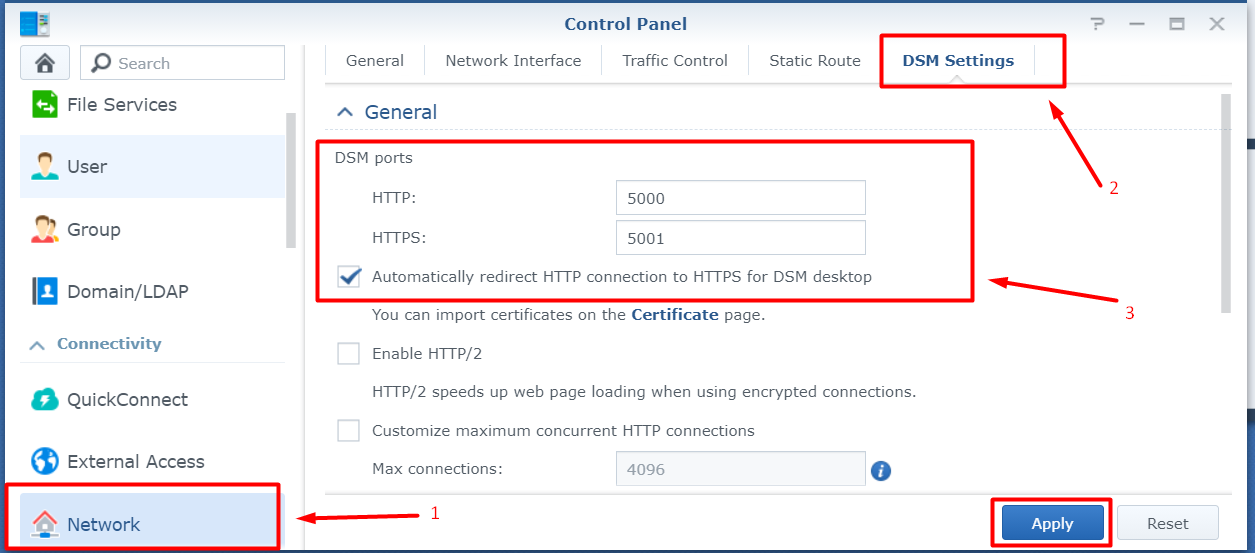This screenshot has height=553, width=1255.
Task: Open the Static Route tab
Action: click(x=815, y=60)
